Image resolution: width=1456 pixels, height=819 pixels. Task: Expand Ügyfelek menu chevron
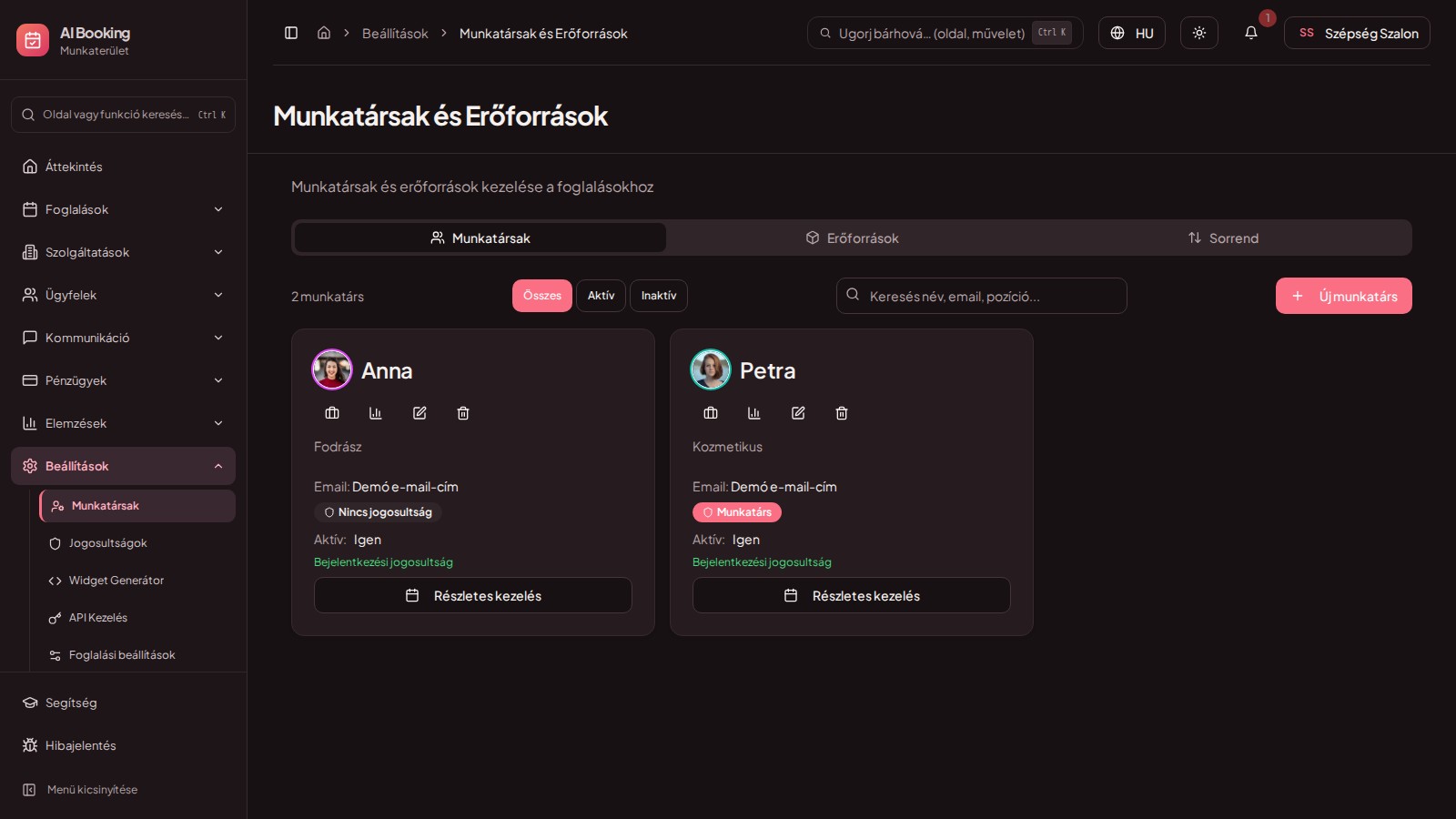[x=218, y=295]
